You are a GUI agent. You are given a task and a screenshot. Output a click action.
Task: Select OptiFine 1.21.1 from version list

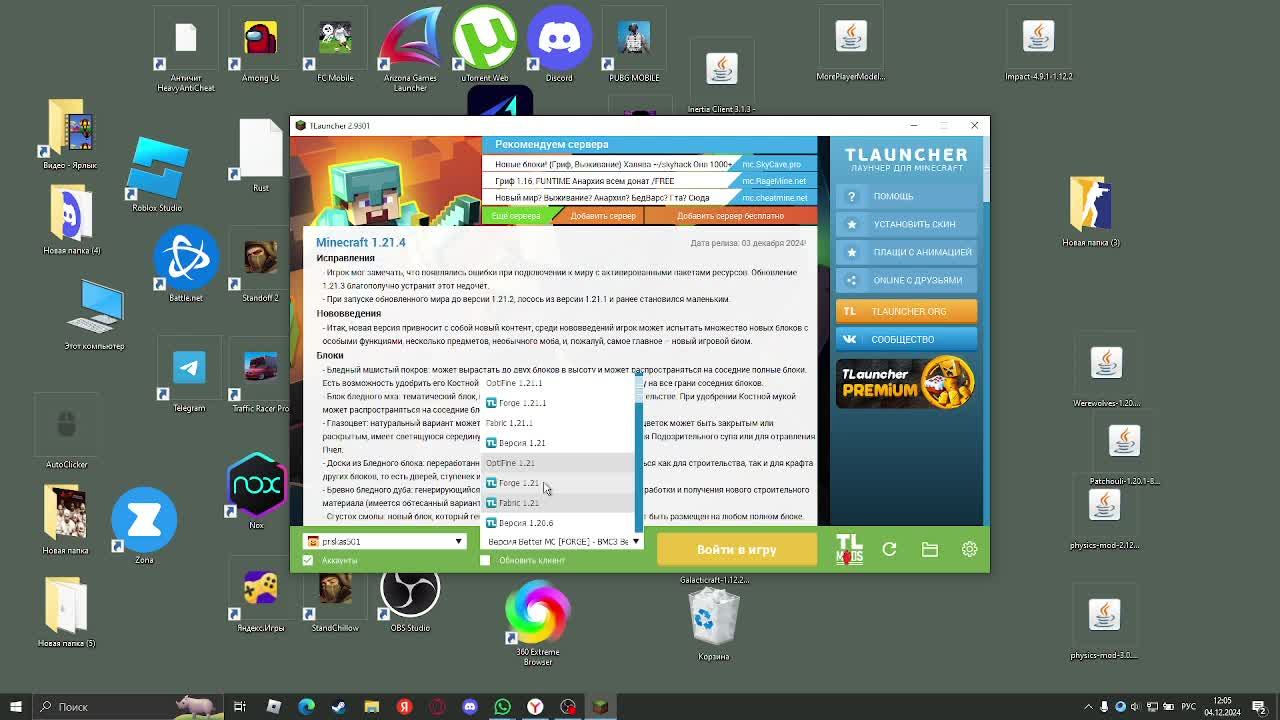(x=558, y=383)
